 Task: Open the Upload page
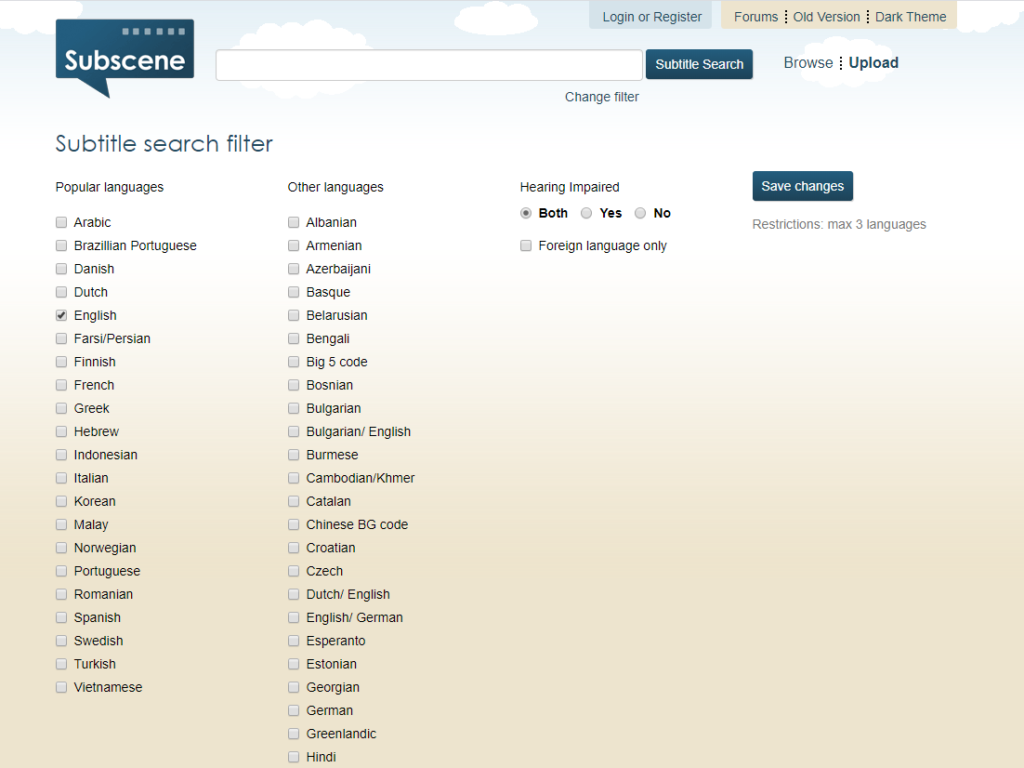[x=873, y=63]
